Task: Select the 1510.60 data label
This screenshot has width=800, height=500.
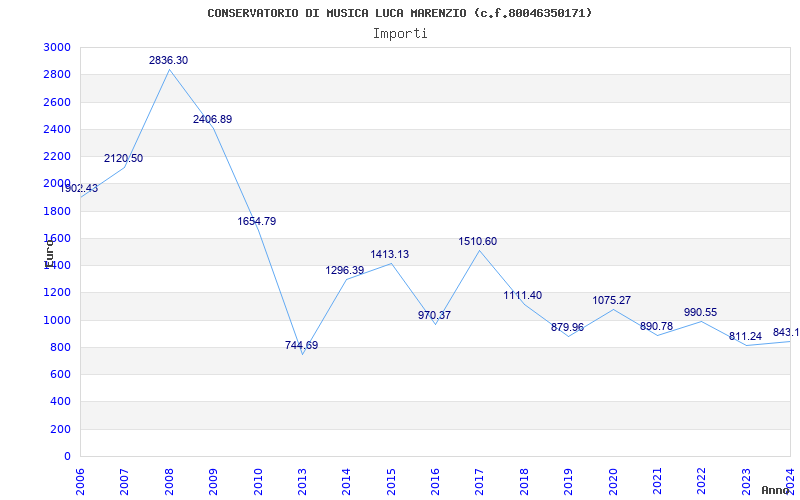Action: 478,241
